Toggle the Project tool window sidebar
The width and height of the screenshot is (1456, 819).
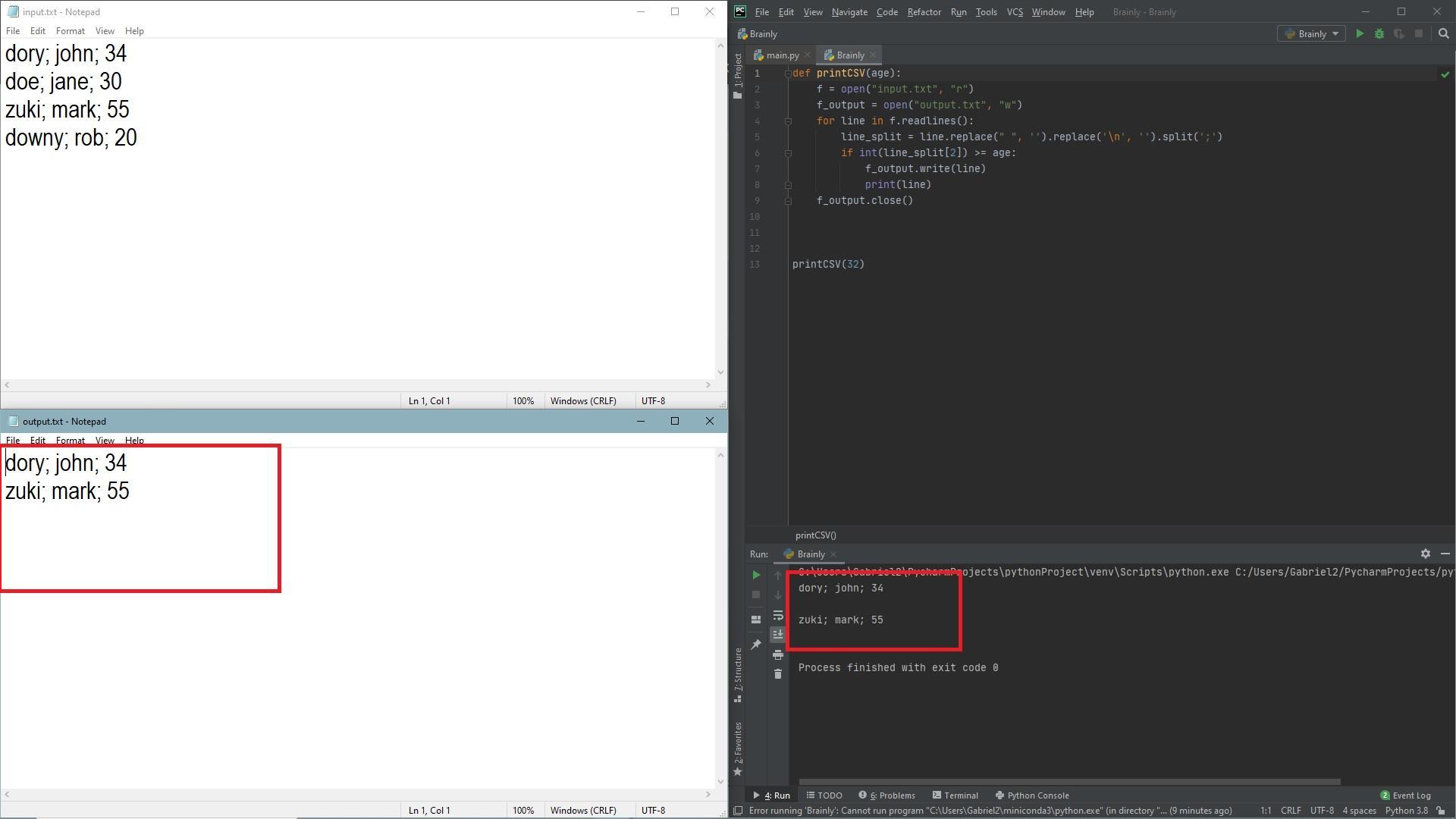[738, 74]
